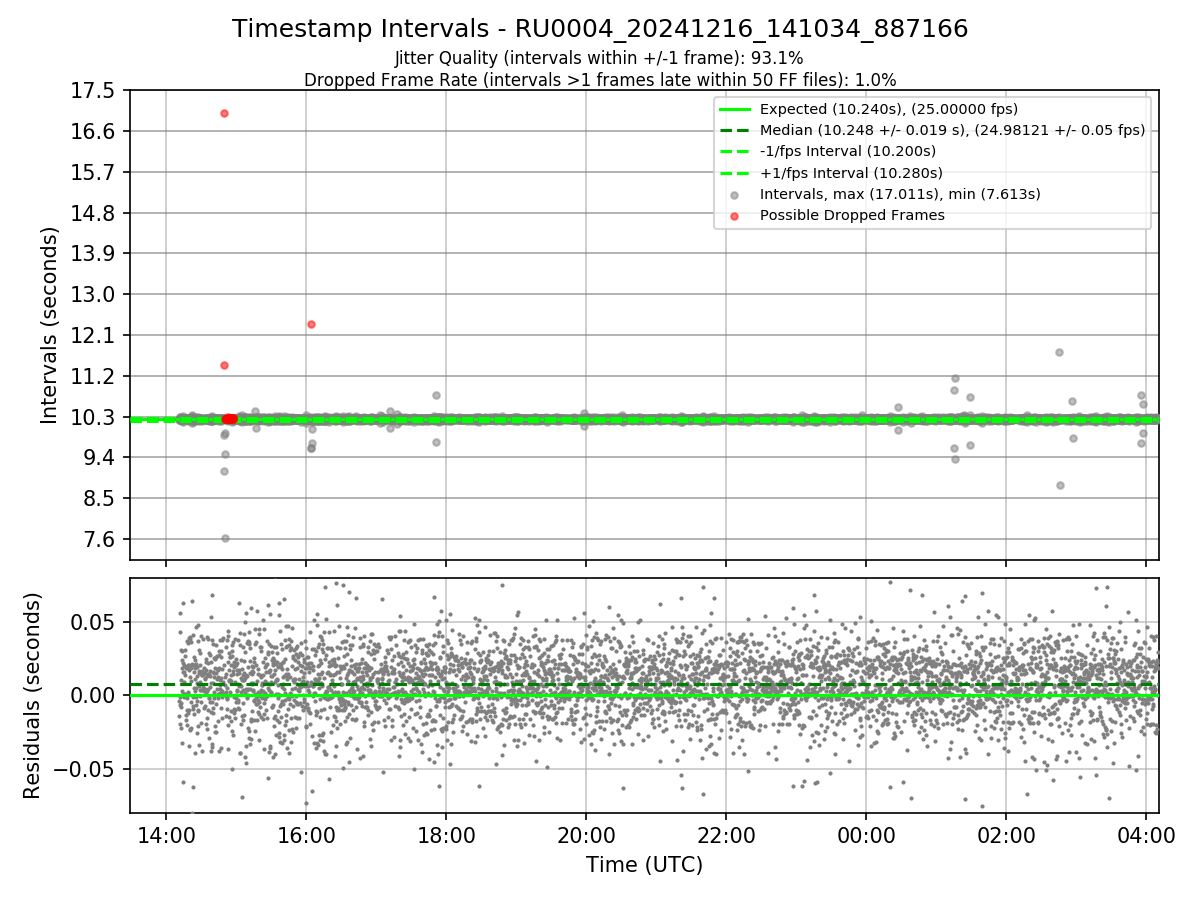Click the 20:00 time tick label
The height and width of the screenshot is (900, 1200).
pos(586,836)
